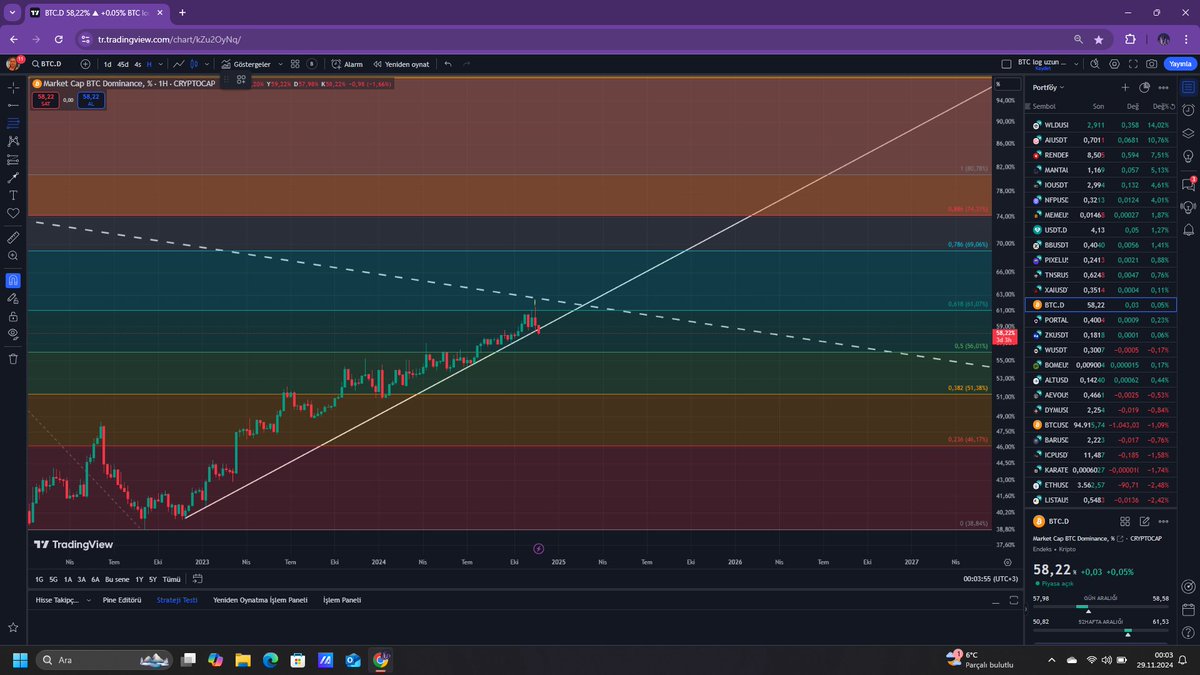This screenshot has height=675, width=1200.
Task: Click the purple lightning event marker
Action: [x=538, y=548]
